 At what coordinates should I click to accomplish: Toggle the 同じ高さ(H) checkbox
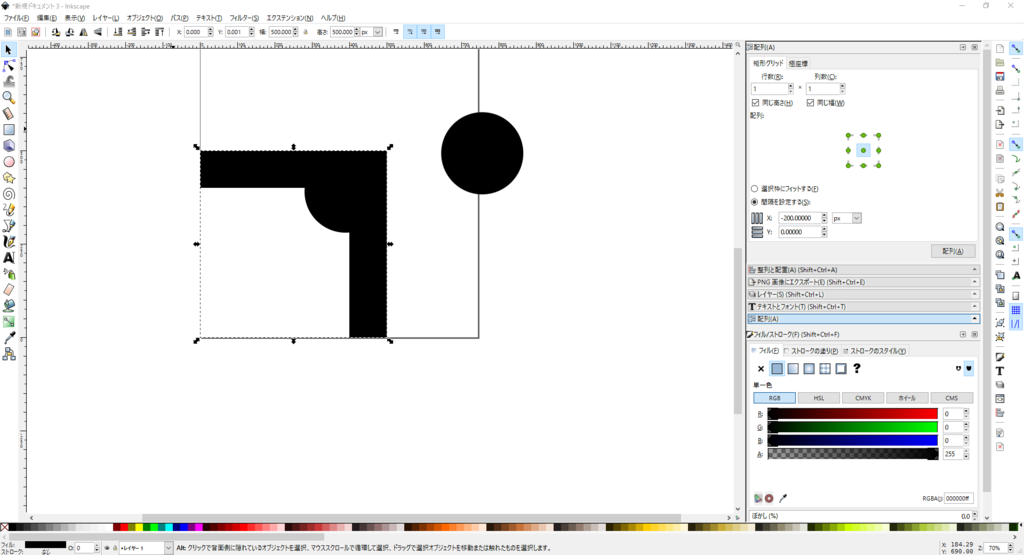(x=756, y=103)
